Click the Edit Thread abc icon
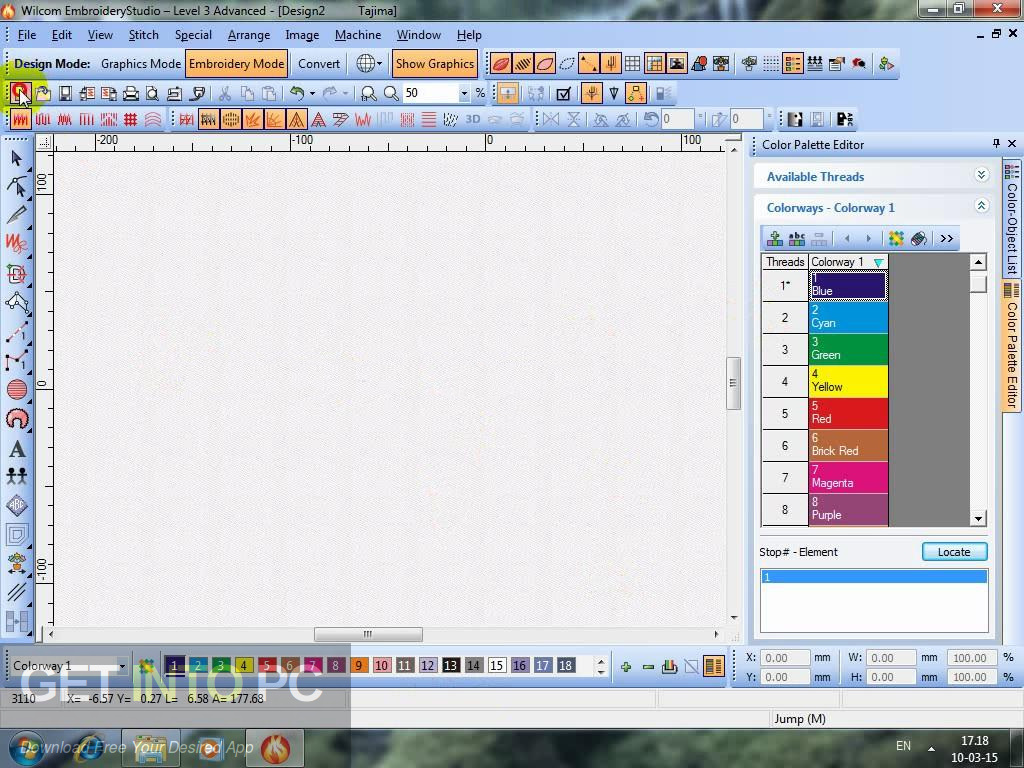The image size is (1024, 768). [x=797, y=238]
